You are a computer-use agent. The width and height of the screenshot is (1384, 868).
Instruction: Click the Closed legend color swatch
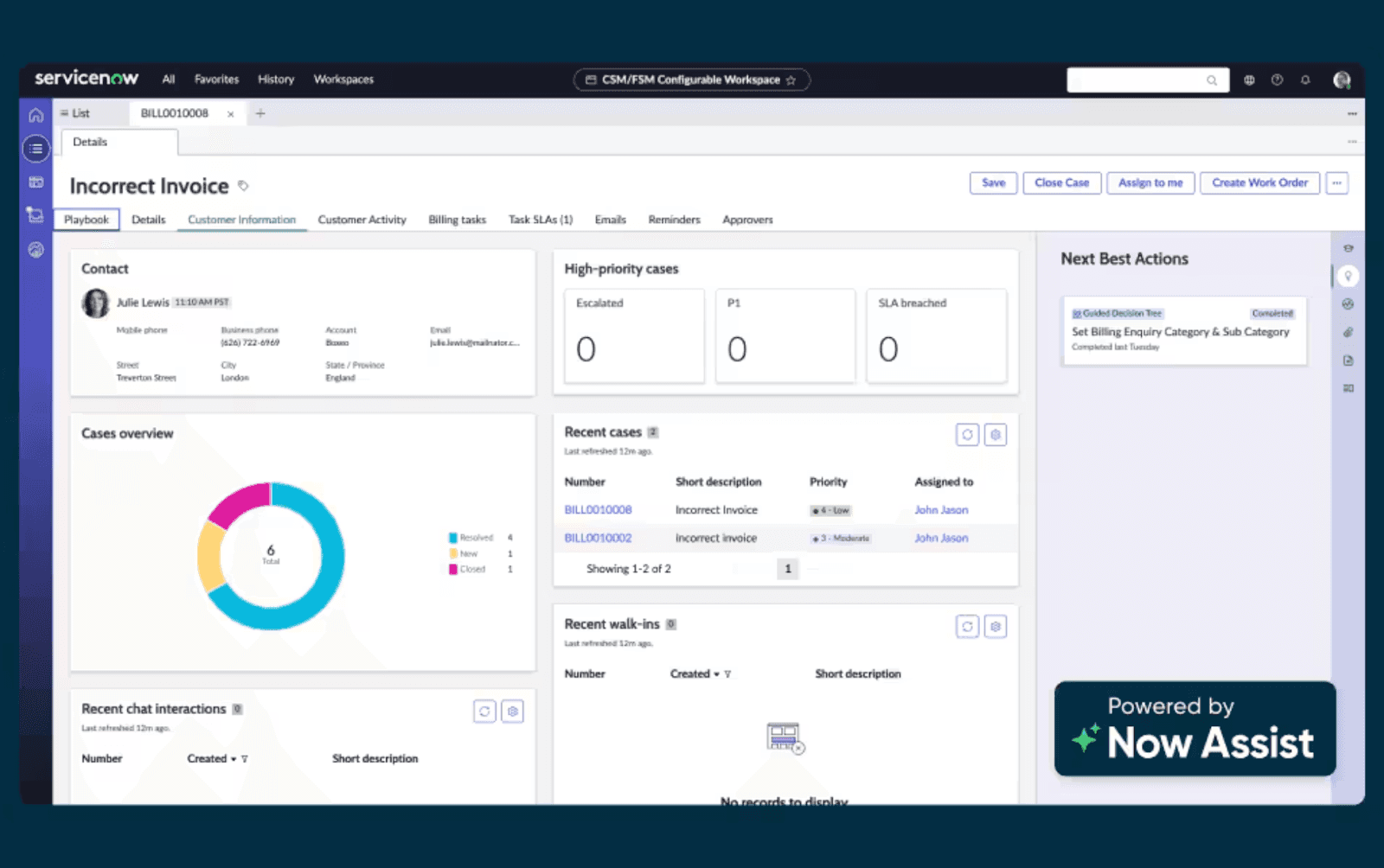pos(452,569)
